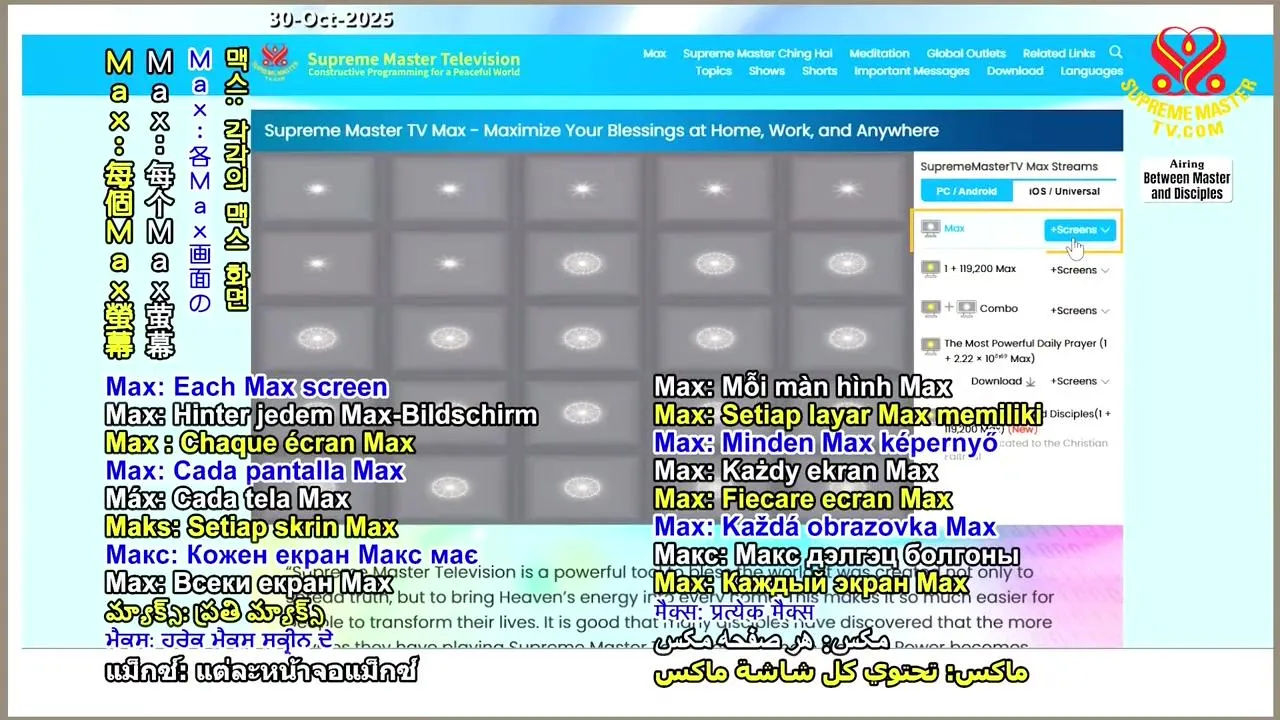Select the Combo stream link
Viewport: 1280px width, 720px height.
click(x=999, y=309)
